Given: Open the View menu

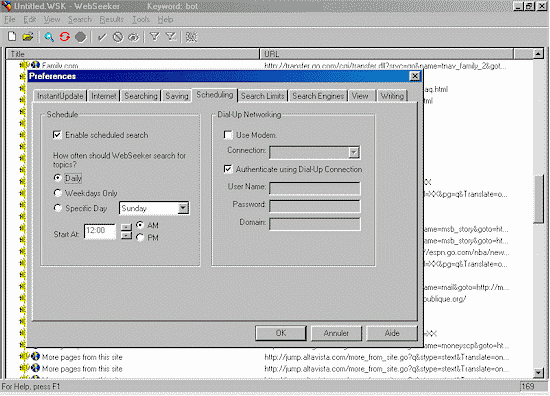Looking at the screenshot, I should pyautogui.click(x=52, y=20).
